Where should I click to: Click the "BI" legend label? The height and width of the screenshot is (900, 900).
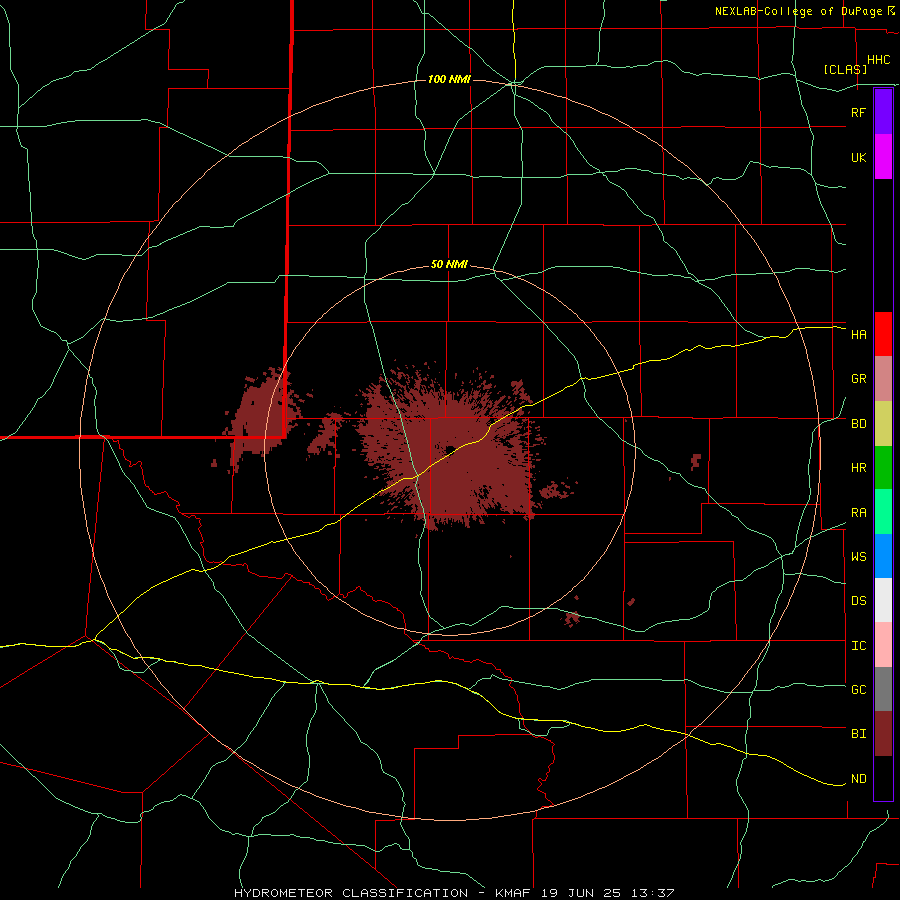858,734
